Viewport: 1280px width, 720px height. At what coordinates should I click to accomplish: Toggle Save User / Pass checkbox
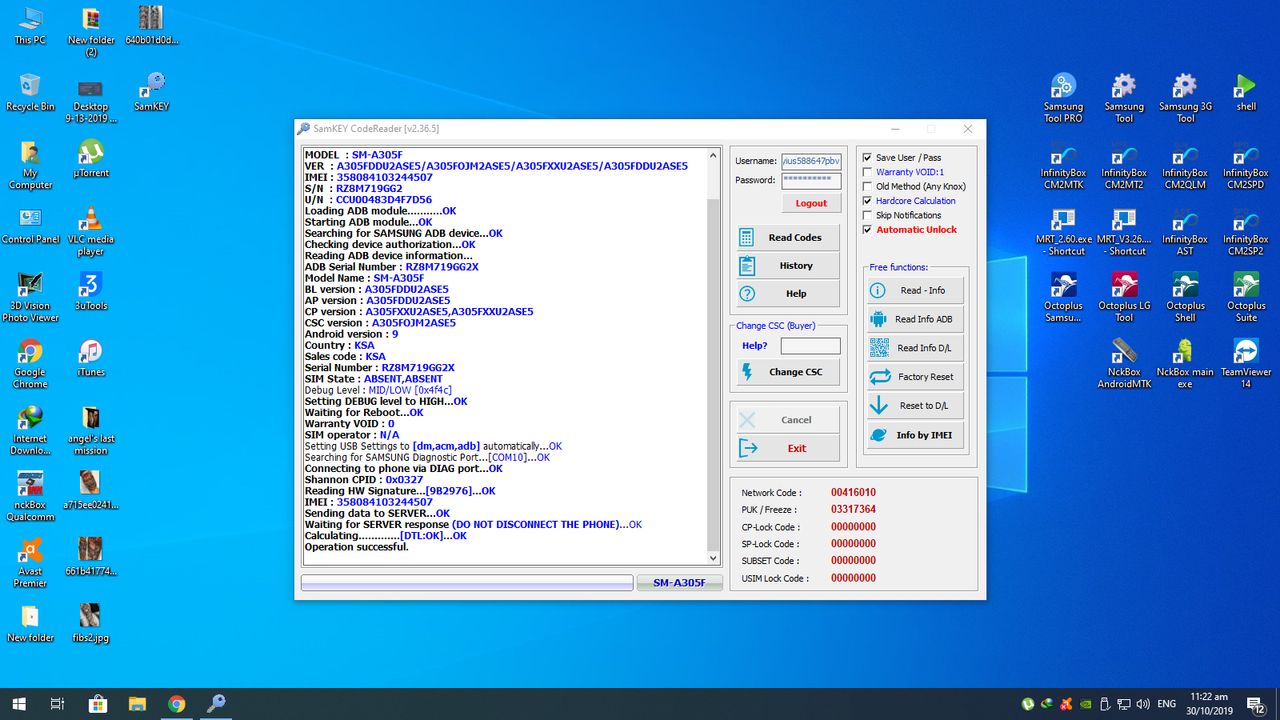pyautogui.click(x=868, y=158)
